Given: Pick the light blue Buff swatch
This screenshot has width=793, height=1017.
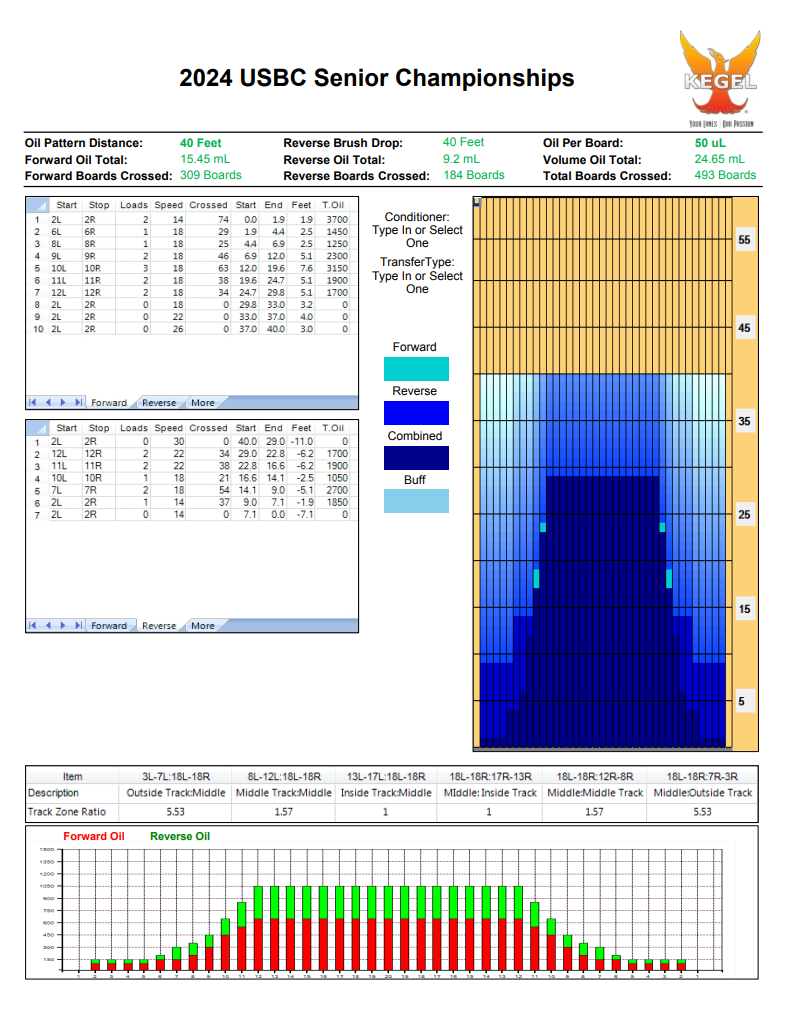Looking at the screenshot, I should tap(417, 501).
